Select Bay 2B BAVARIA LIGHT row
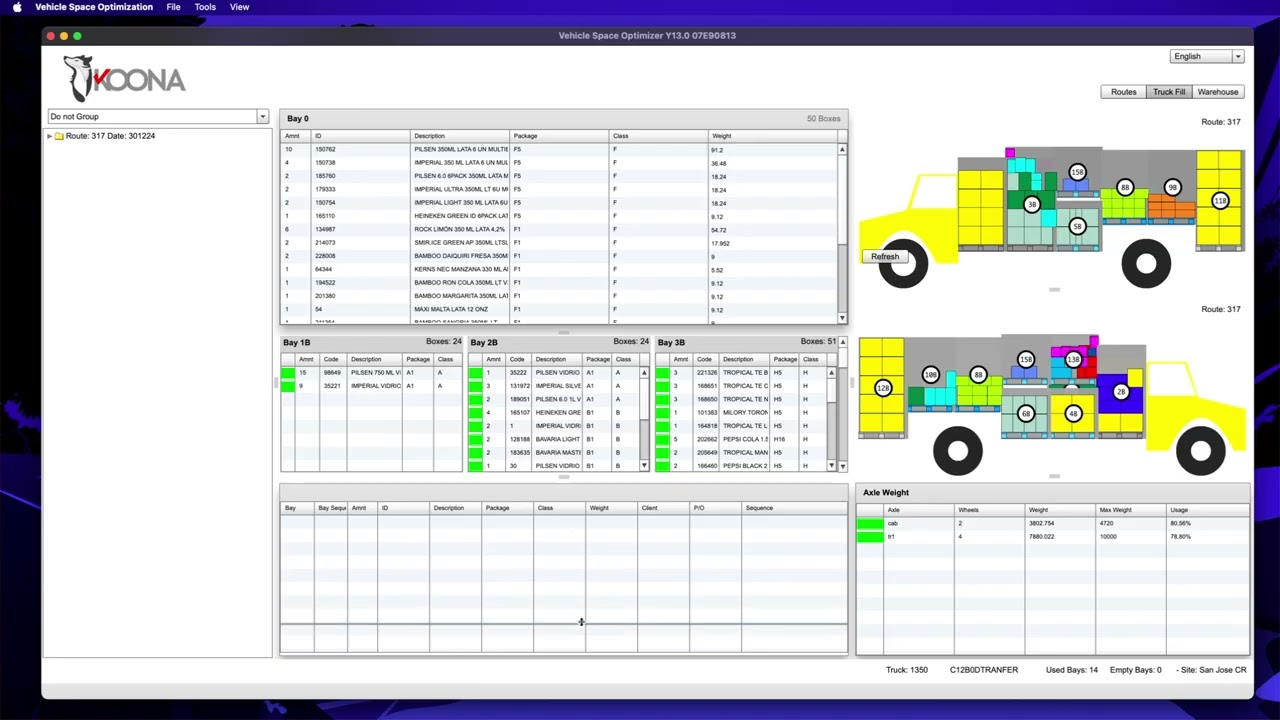 pyautogui.click(x=554, y=439)
